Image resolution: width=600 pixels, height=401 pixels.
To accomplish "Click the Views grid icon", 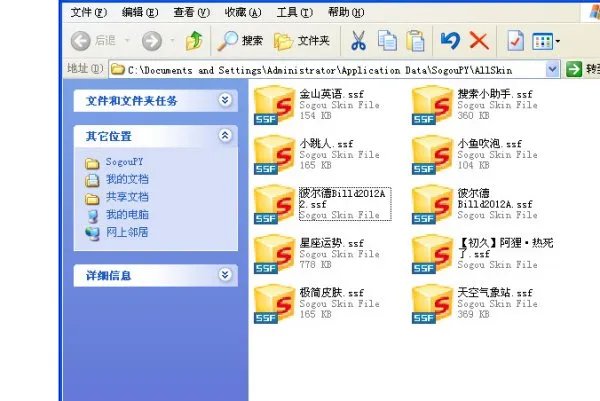I will [x=542, y=41].
